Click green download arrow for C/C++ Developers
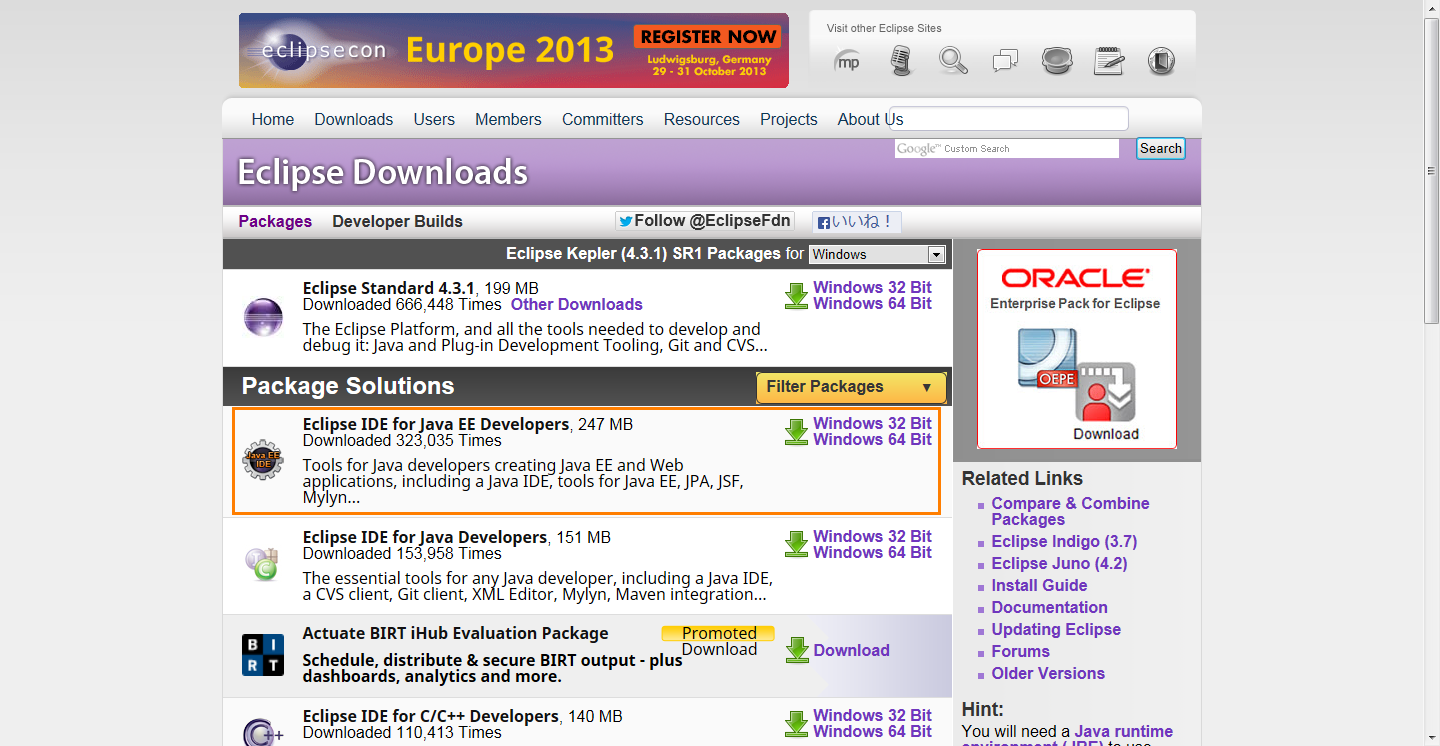This screenshot has width=1440, height=746. point(796,724)
